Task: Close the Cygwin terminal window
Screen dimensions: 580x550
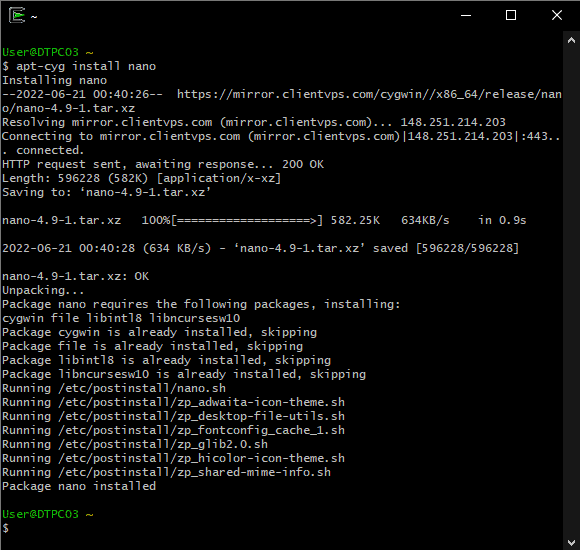Action: point(557,16)
